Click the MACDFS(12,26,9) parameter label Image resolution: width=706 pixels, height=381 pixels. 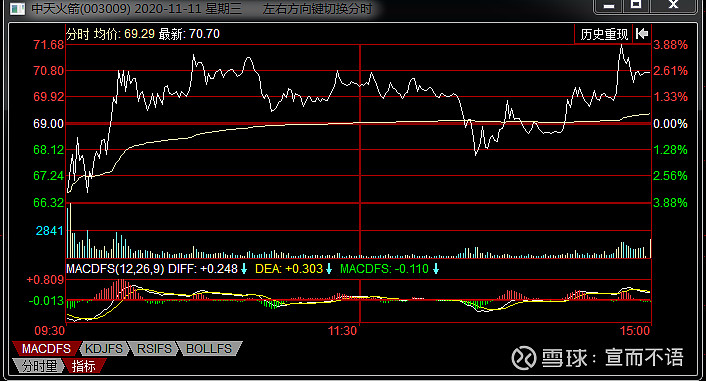[115, 269]
